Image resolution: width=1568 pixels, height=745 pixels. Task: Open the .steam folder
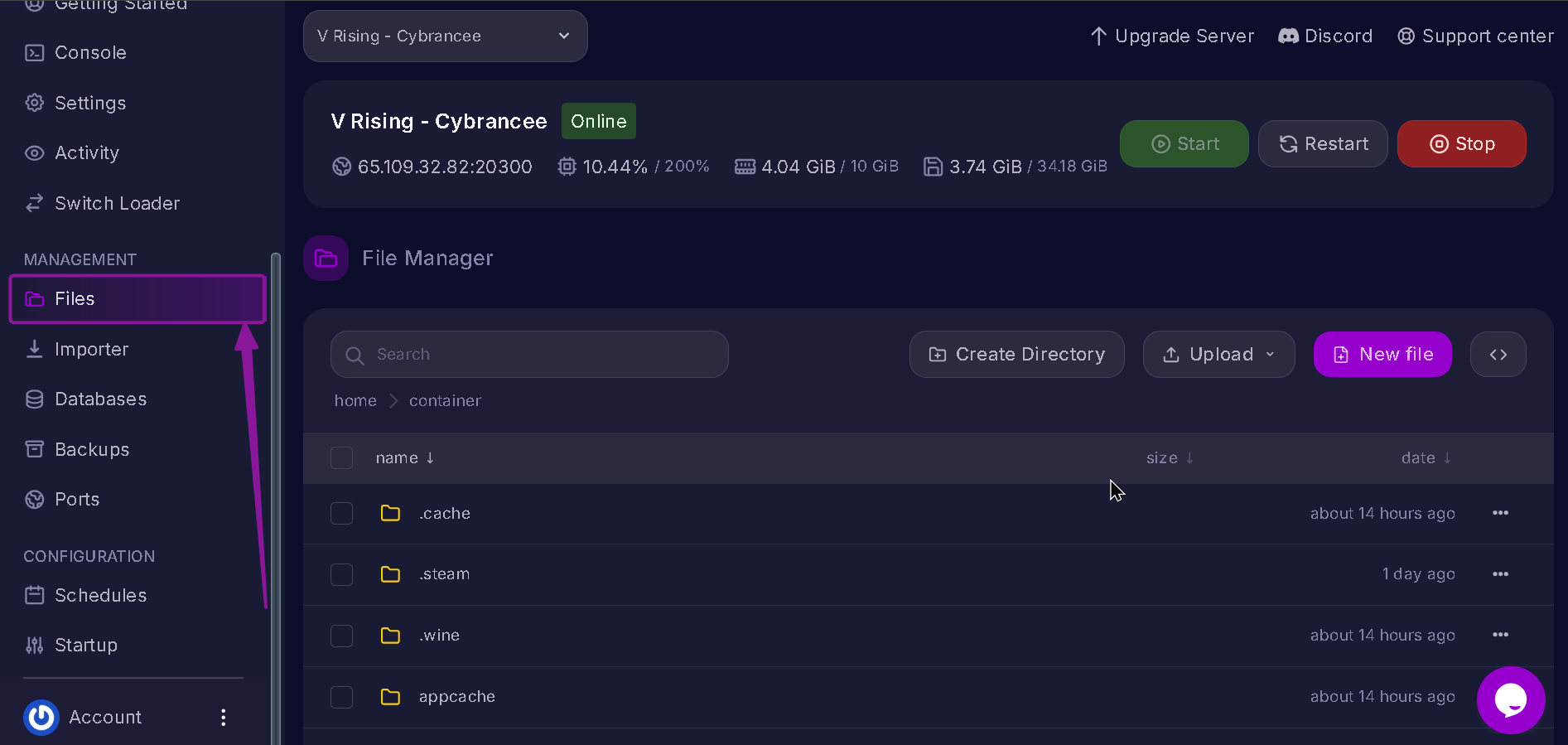[x=444, y=574]
